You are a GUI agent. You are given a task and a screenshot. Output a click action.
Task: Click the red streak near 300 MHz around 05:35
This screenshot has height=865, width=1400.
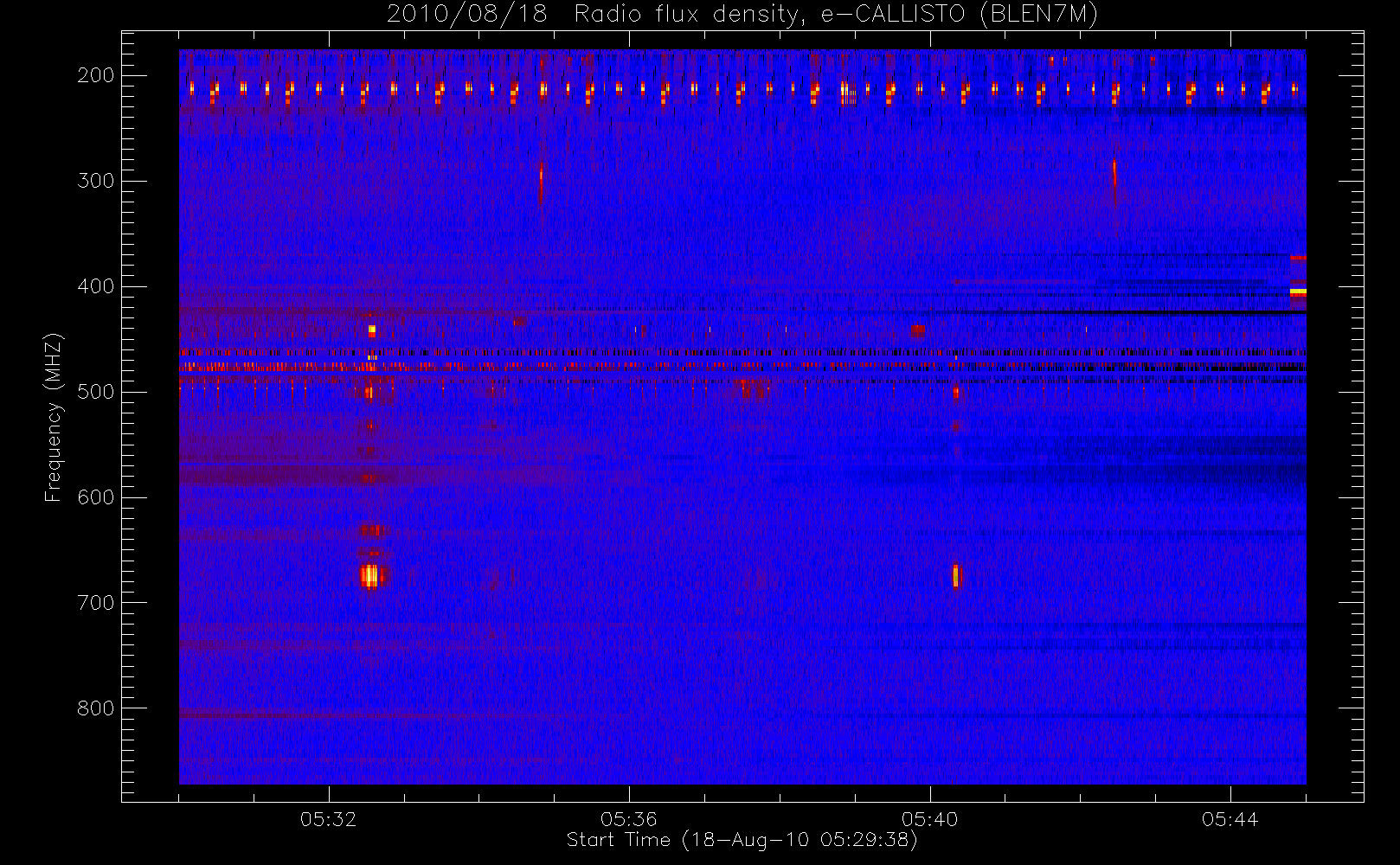point(542,183)
